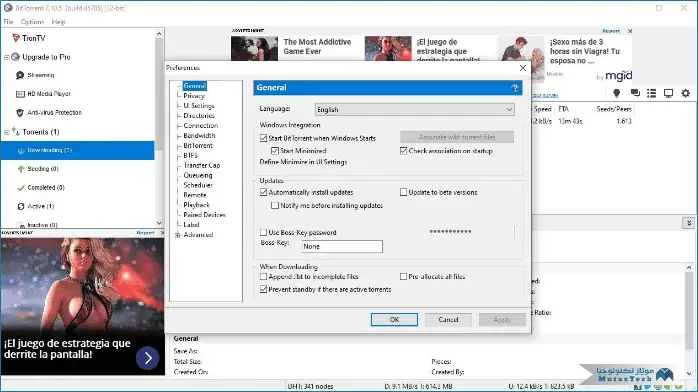698x392 pixels.
Task: Toggle Prevent standby if active torrents
Action: [264, 289]
